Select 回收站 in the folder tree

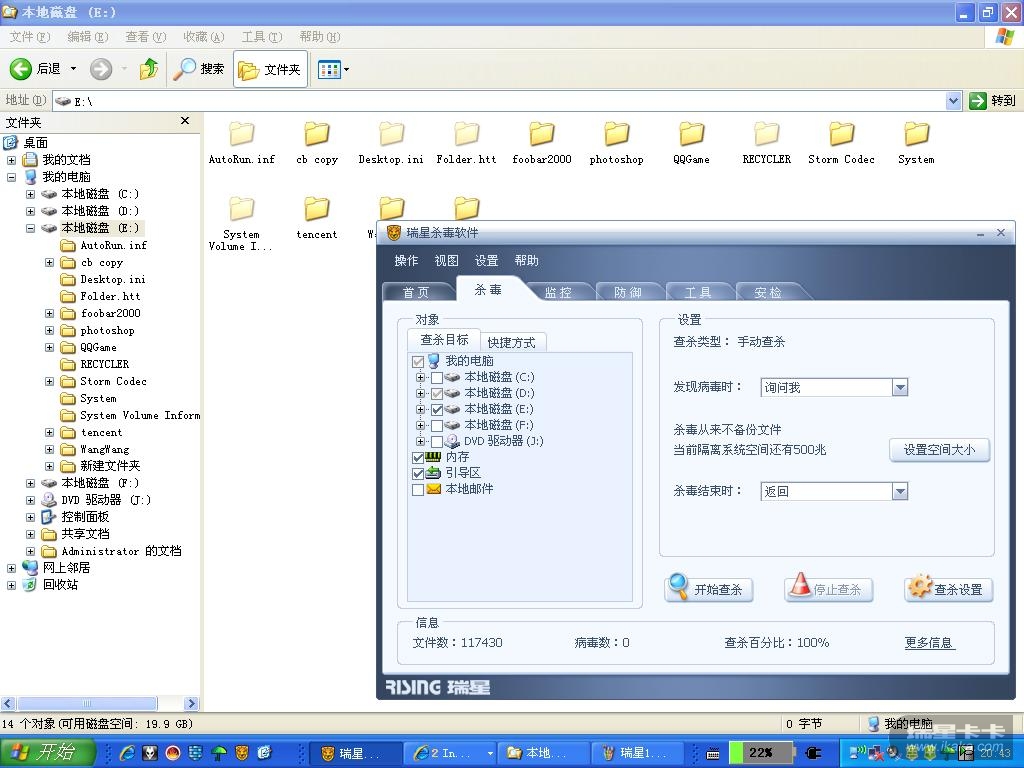[60, 585]
